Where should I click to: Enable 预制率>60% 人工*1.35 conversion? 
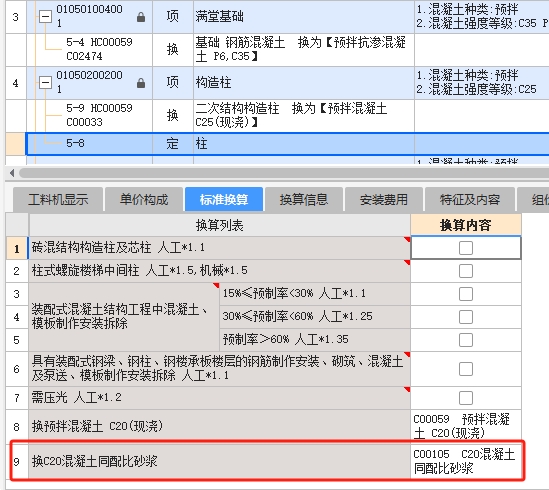[466, 340]
